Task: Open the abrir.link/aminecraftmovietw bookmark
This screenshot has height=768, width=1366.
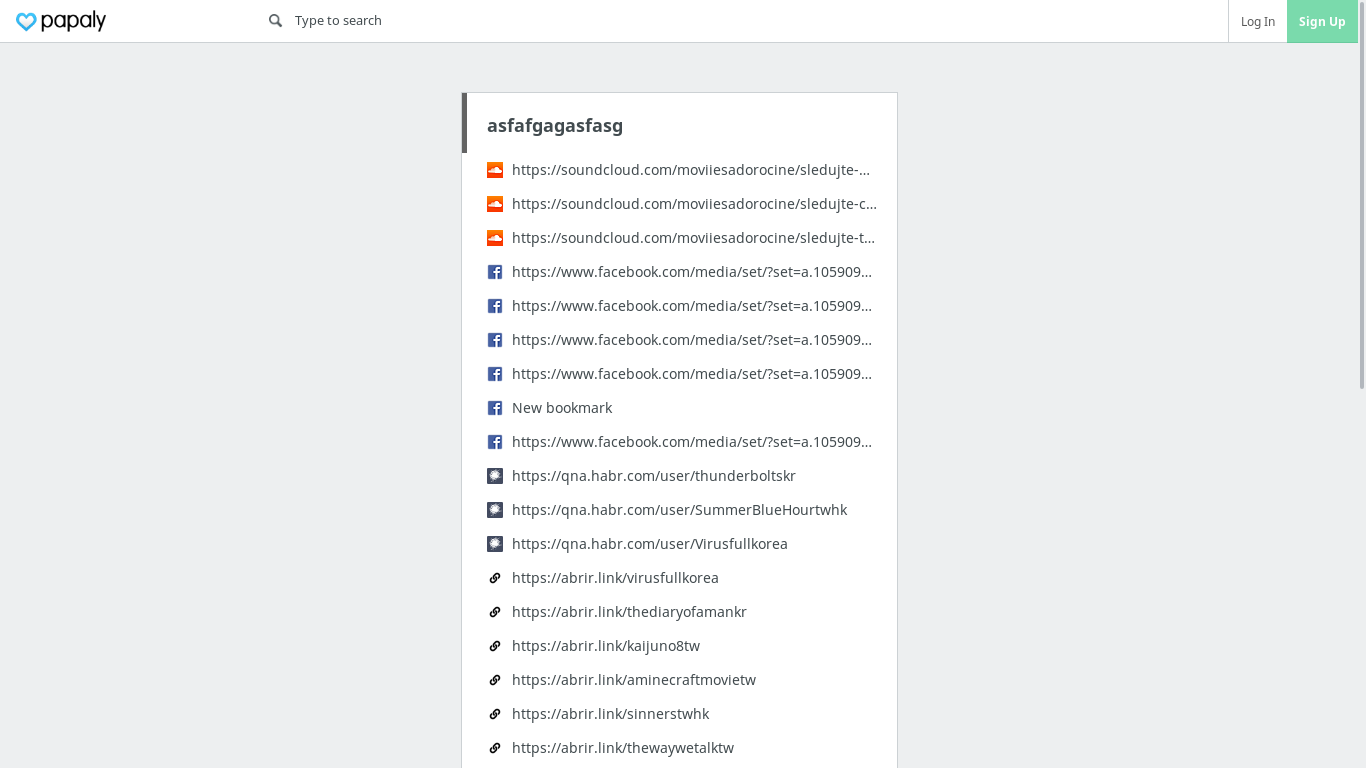Action: tap(634, 680)
